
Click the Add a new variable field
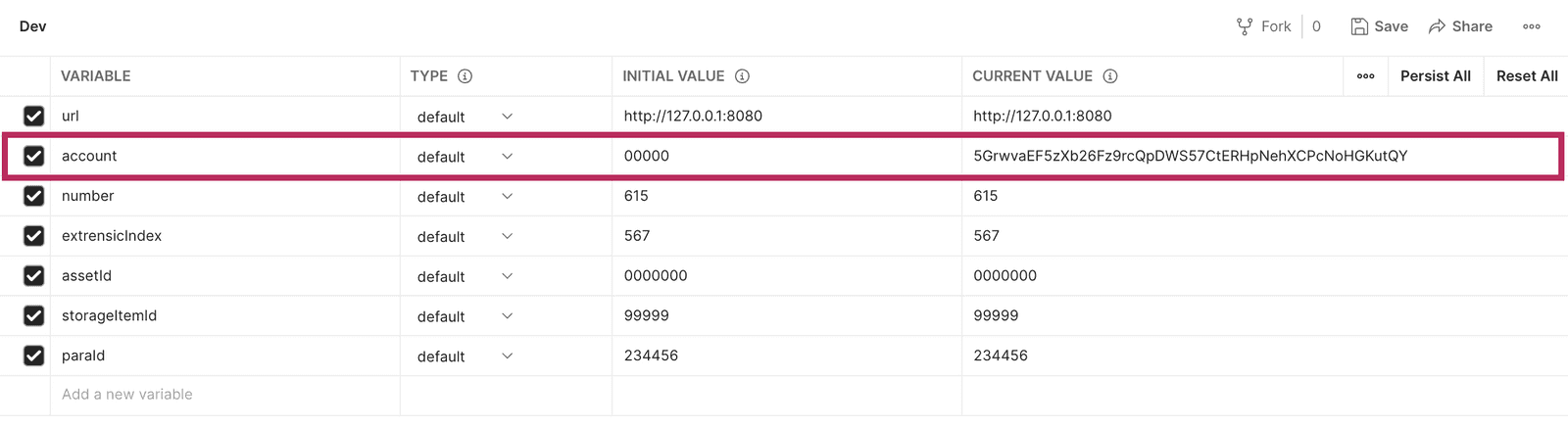[x=127, y=395]
